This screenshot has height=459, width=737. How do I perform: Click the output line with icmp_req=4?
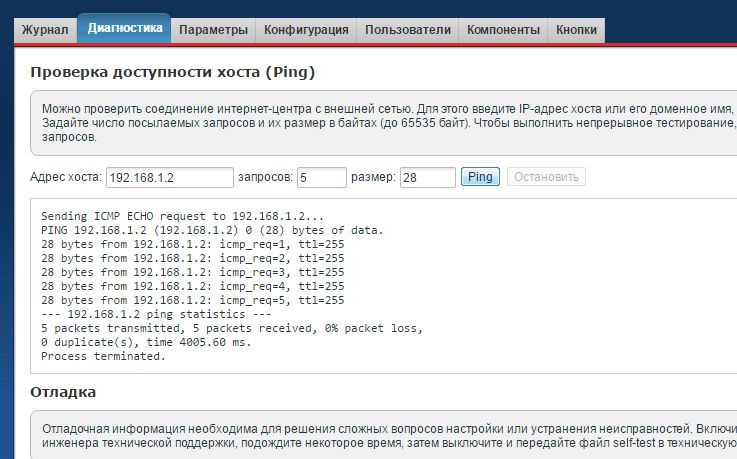tap(193, 286)
